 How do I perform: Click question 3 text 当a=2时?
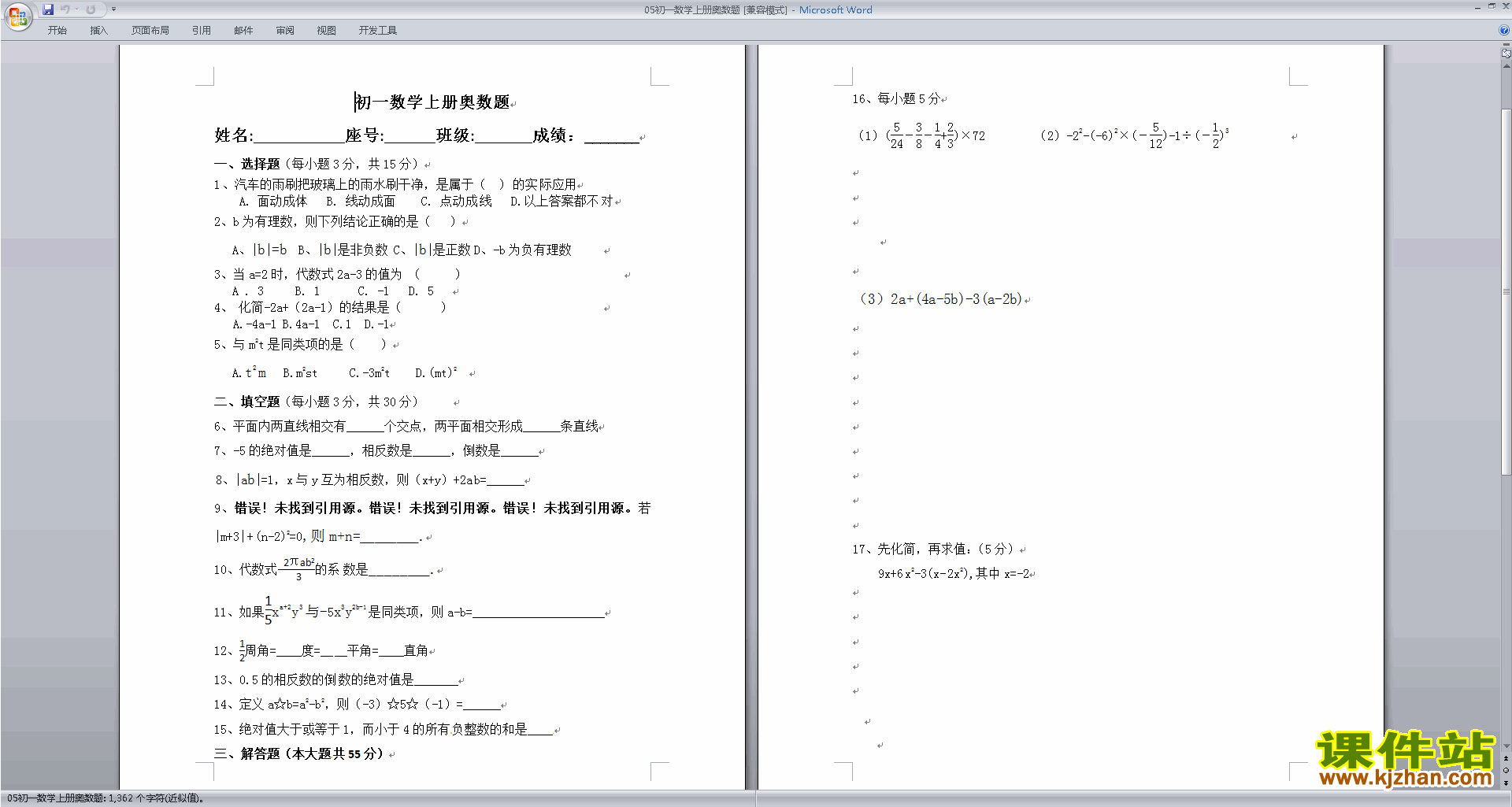(258, 274)
